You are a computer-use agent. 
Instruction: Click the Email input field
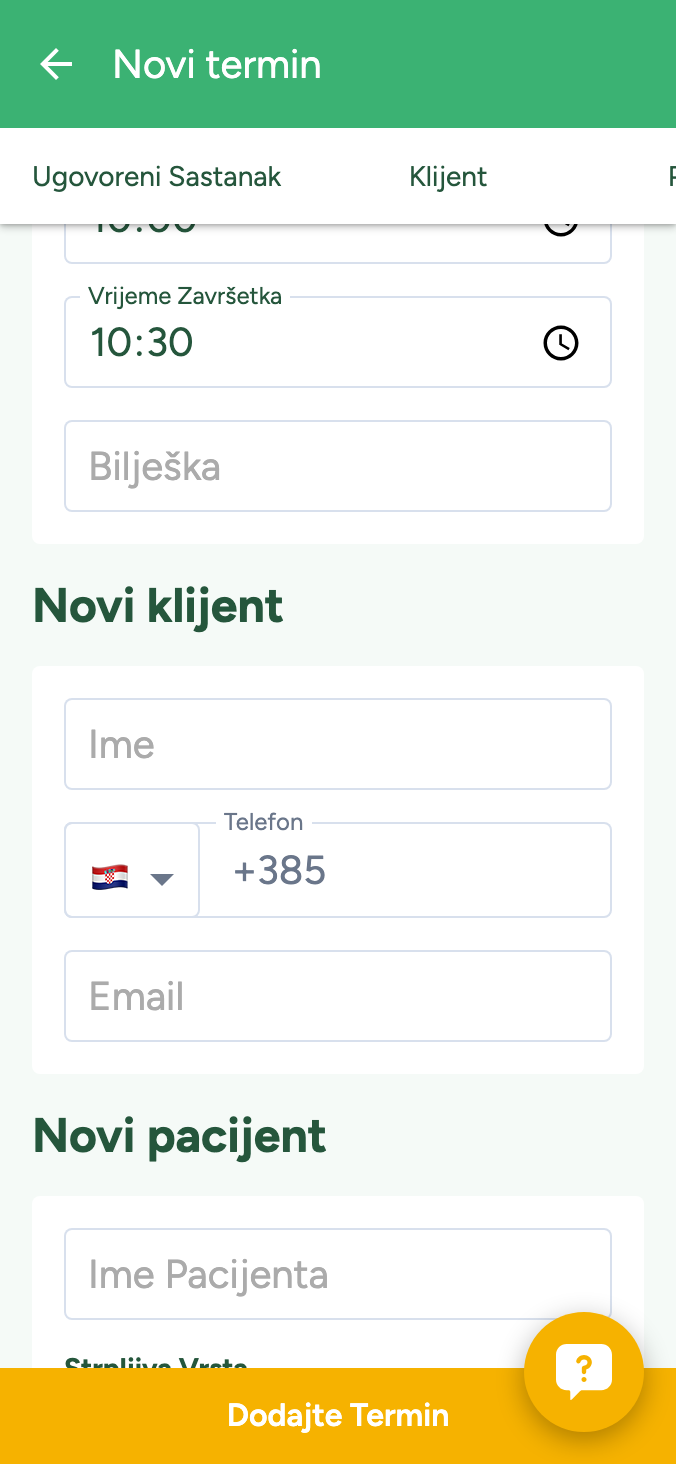tap(337, 997)
